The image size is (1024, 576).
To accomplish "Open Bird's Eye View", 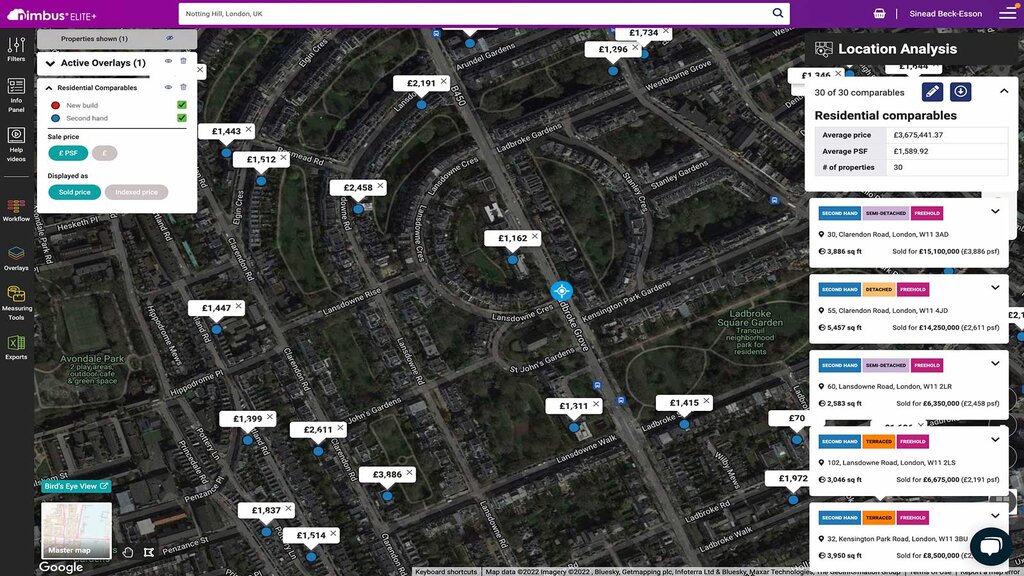I will coord(76,485).
